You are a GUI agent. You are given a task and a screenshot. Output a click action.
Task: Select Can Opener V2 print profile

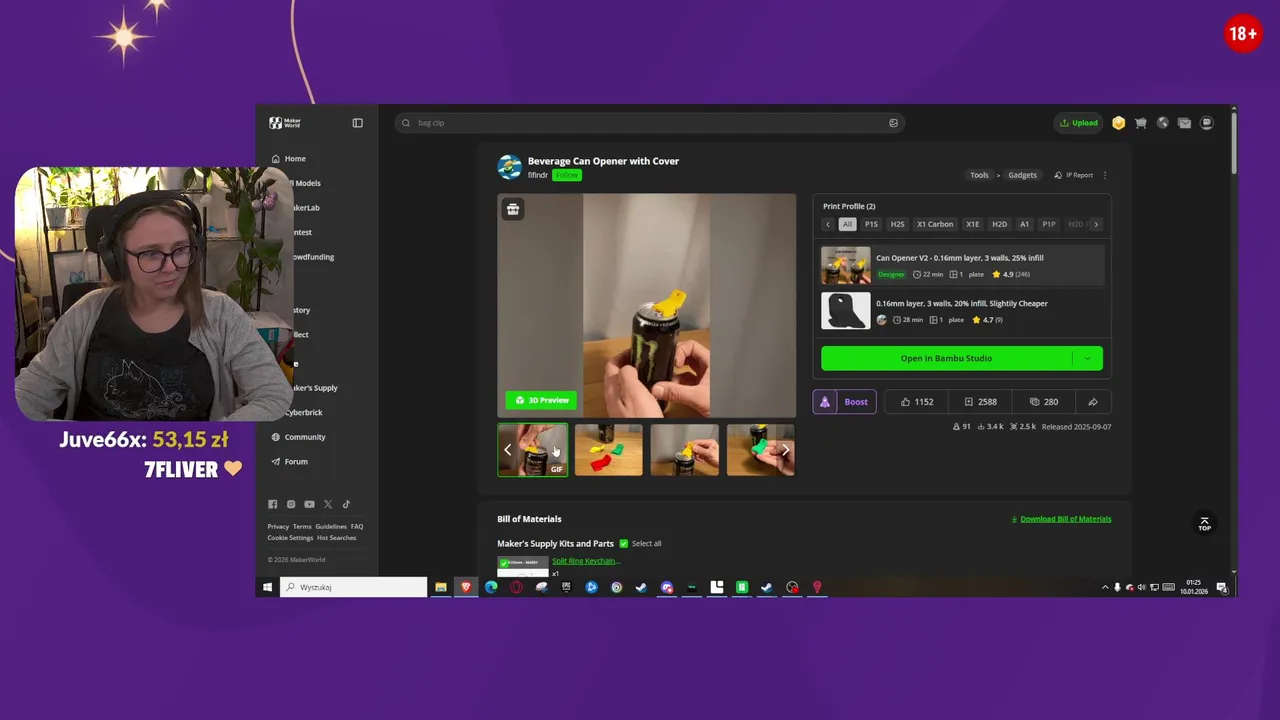click(x=962, y=266)
